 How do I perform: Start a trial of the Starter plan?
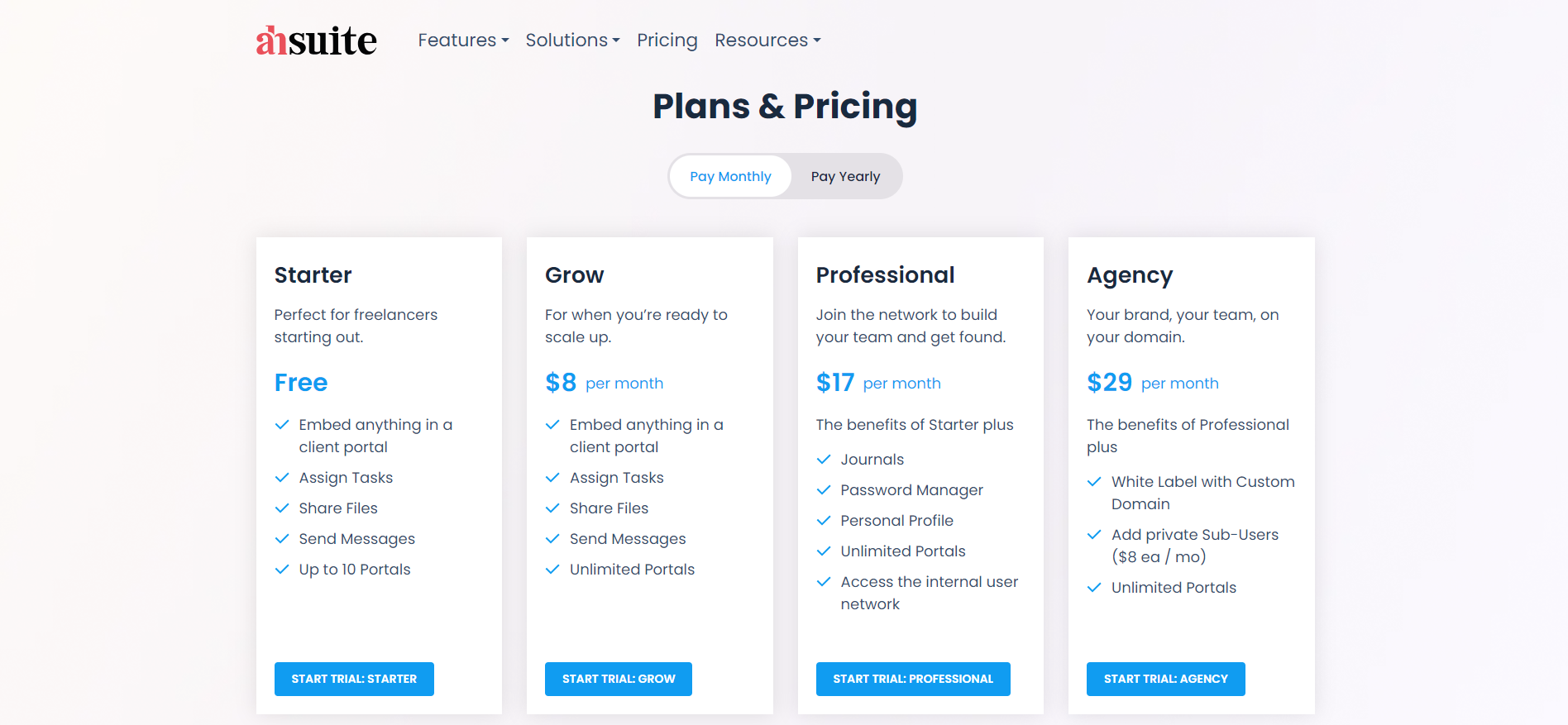pyautogui.click(x=354, y=679)
